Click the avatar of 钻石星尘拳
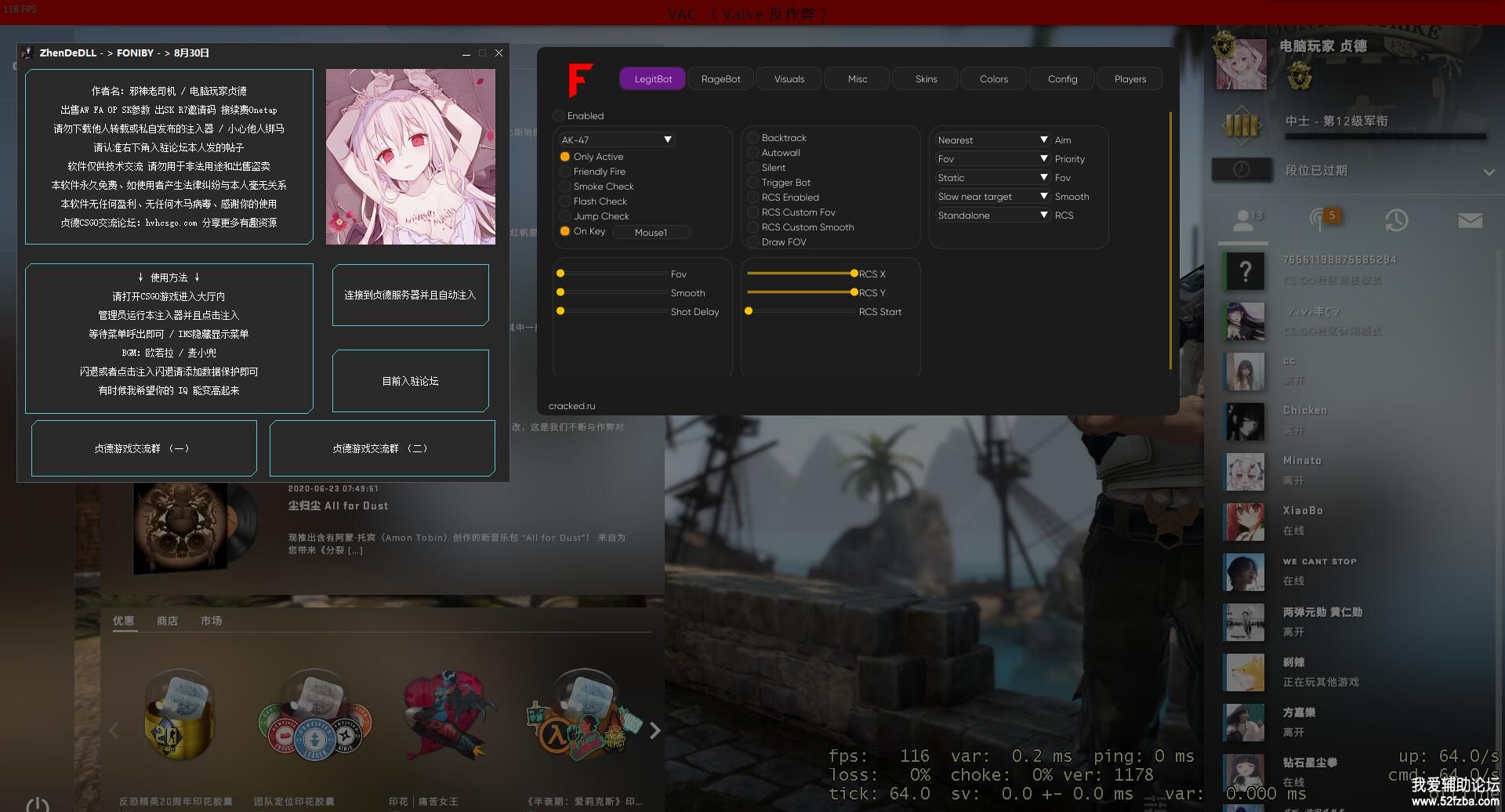 click(x=1245, y=773)
